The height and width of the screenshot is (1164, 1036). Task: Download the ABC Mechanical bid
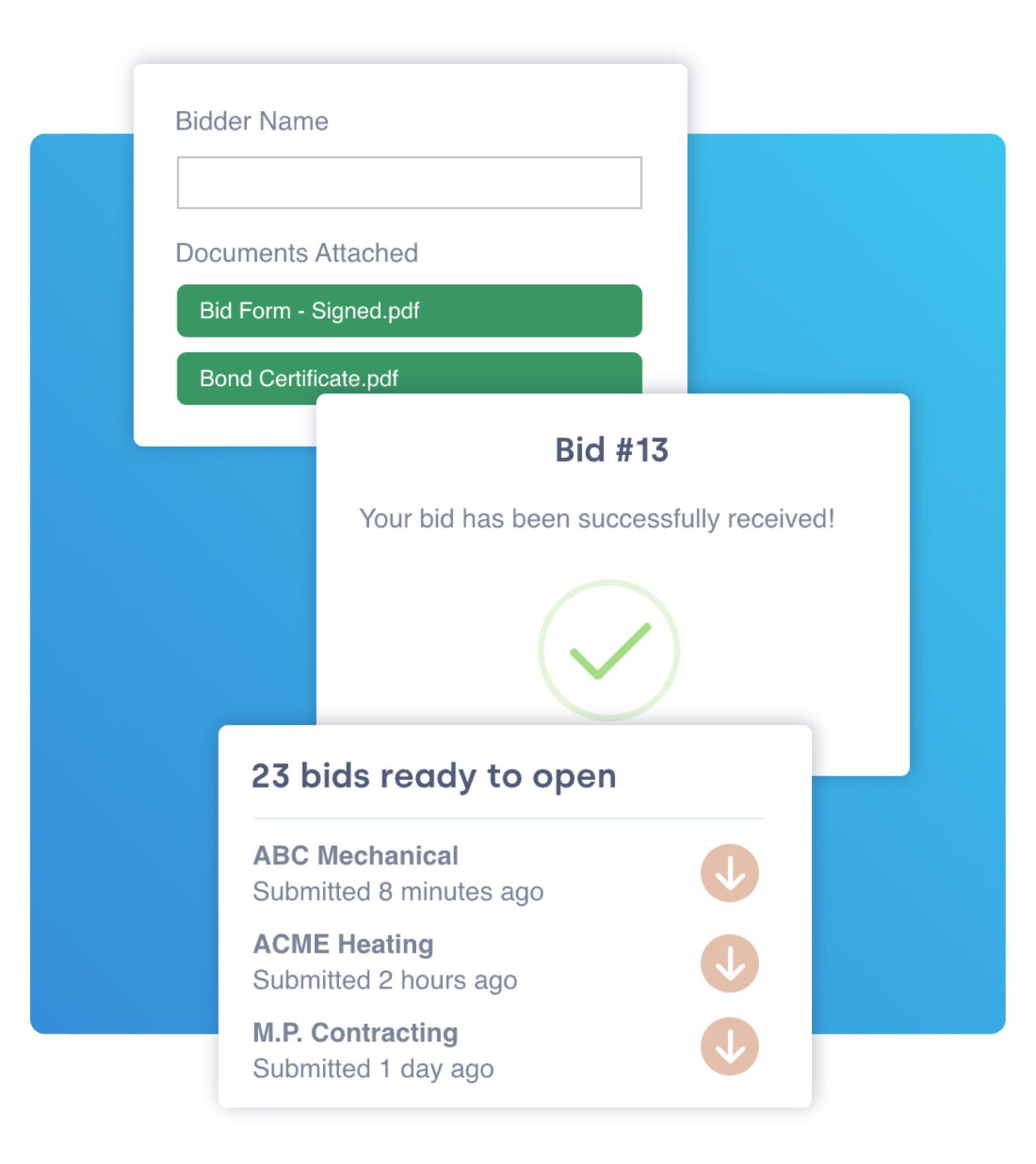pos(729,873)
